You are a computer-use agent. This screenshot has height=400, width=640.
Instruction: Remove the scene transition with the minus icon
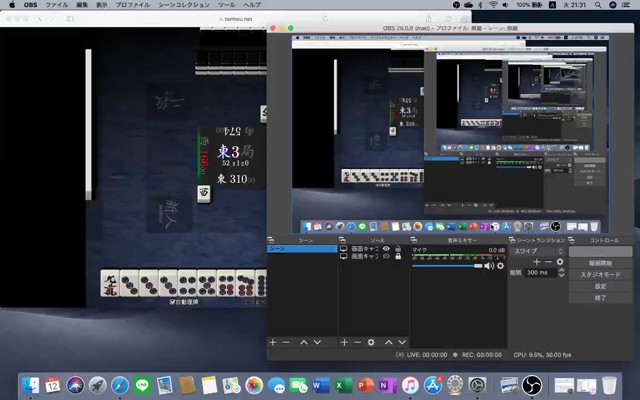pyautogui.click(x=548, y=262)
